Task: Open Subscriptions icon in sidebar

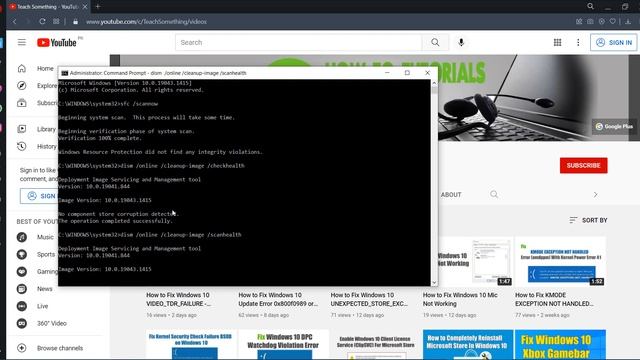Action: [22, 103]
